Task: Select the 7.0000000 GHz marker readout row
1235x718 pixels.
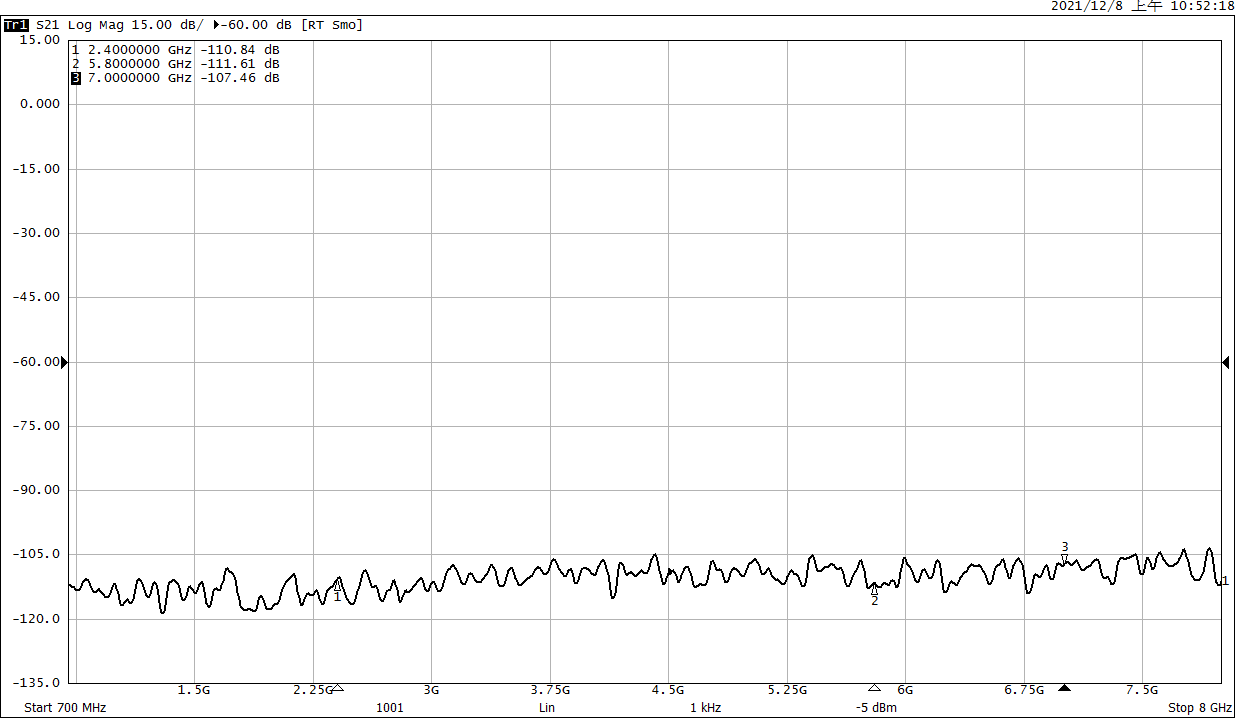Action: point(175,78)
